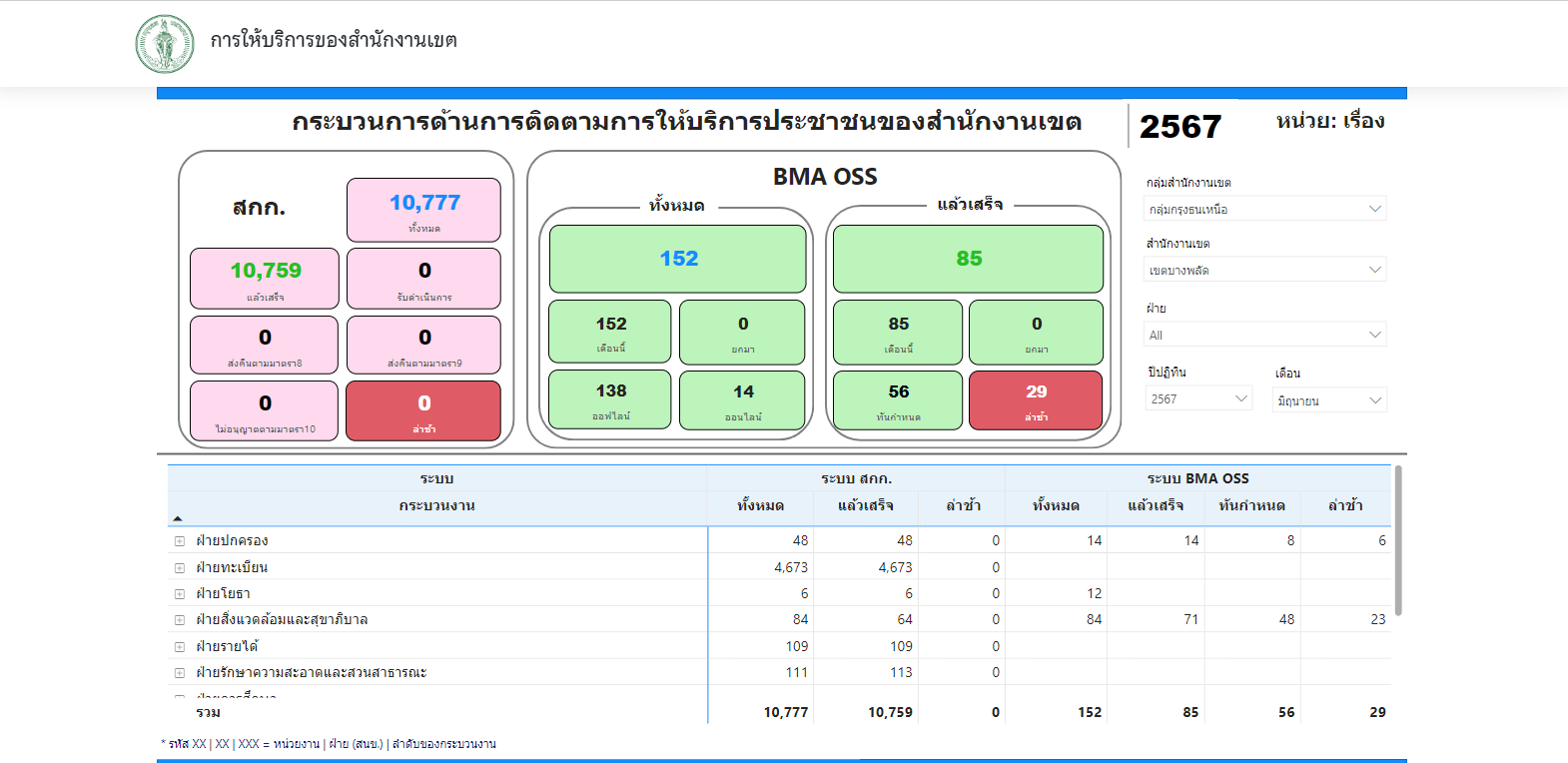Click the sort arrow under the table header
Viewport: 1568px width, 763px height.
click(178, 518)
